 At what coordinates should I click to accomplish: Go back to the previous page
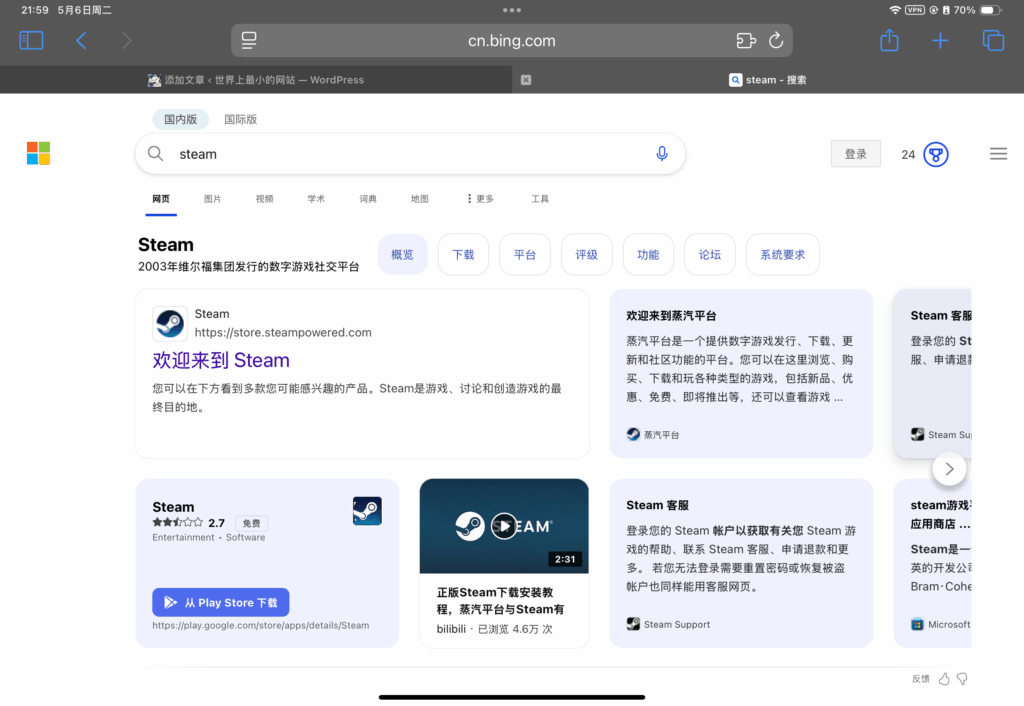point(81,40)
